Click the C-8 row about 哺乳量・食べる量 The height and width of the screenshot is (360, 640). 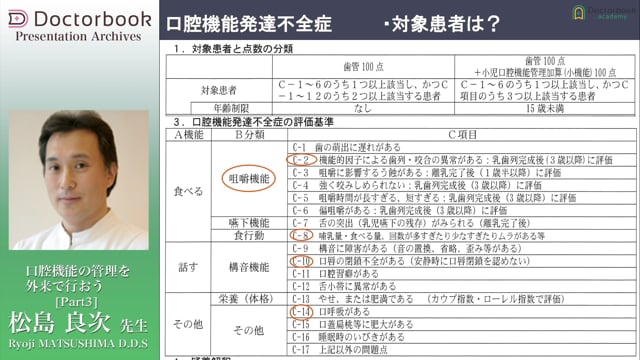point(462,236)
